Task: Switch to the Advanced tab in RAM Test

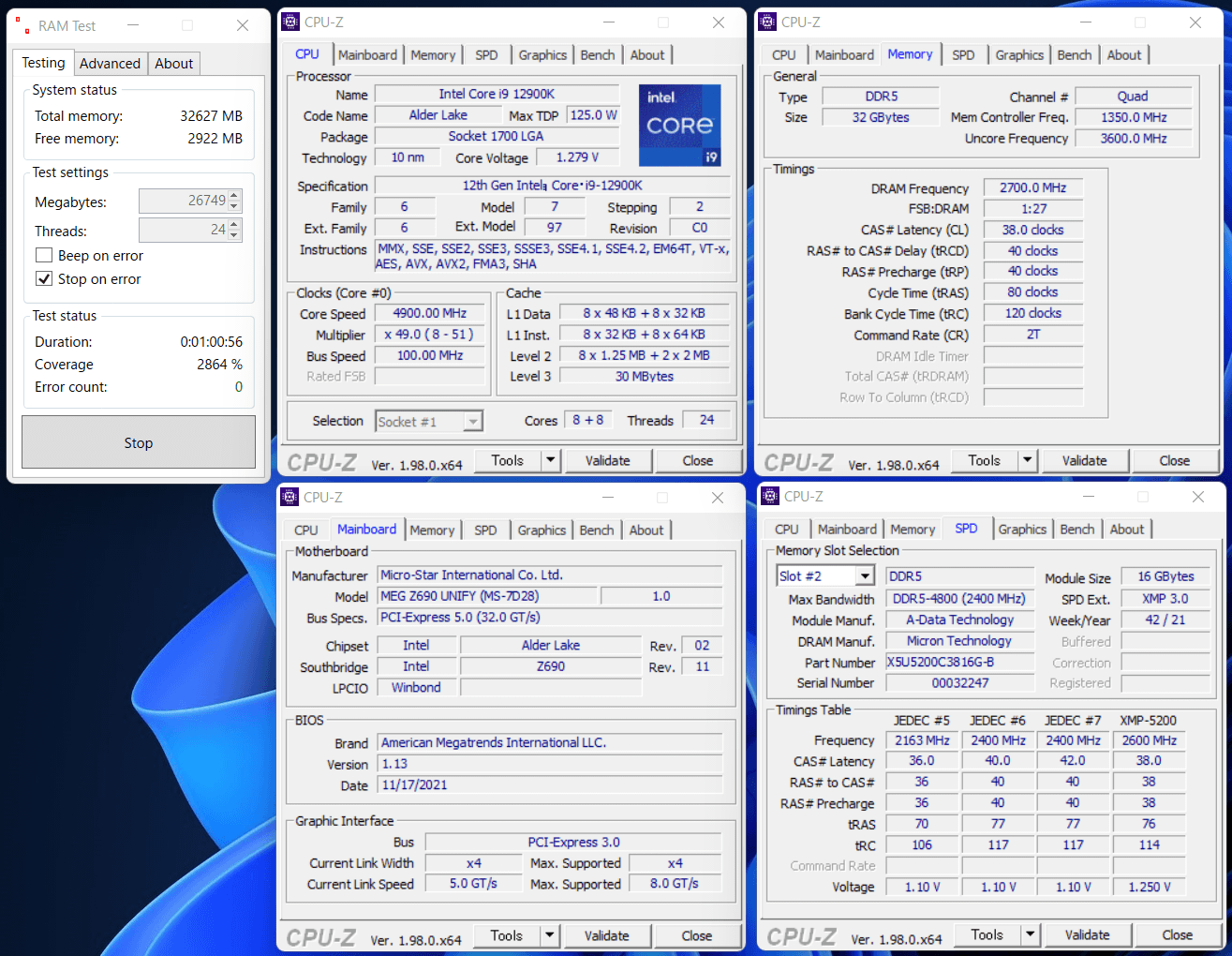Action: (x=110, y=64)
